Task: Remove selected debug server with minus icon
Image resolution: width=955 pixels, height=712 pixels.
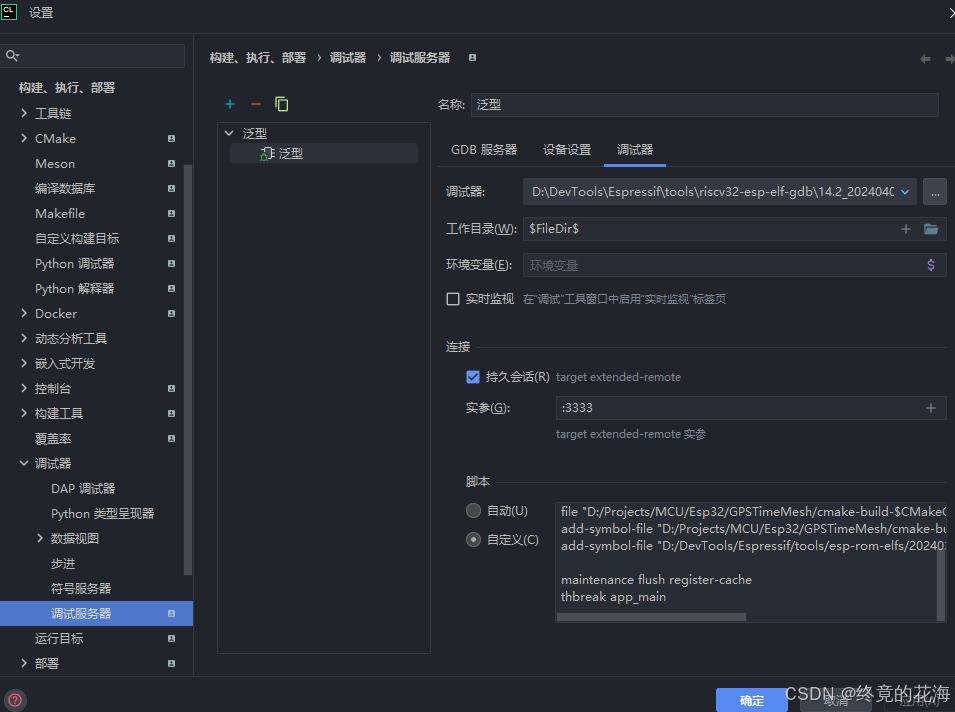Action: 256,104
